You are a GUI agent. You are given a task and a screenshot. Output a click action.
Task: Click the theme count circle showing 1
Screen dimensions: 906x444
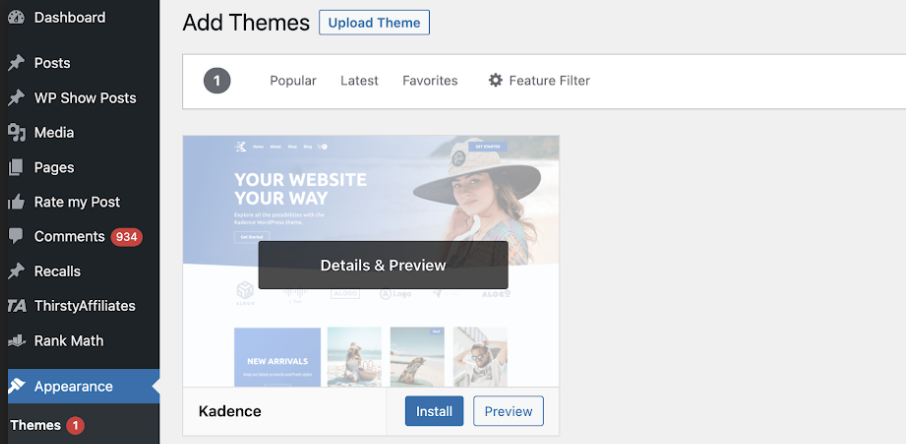pyautogui.click(x=217, y=81)
